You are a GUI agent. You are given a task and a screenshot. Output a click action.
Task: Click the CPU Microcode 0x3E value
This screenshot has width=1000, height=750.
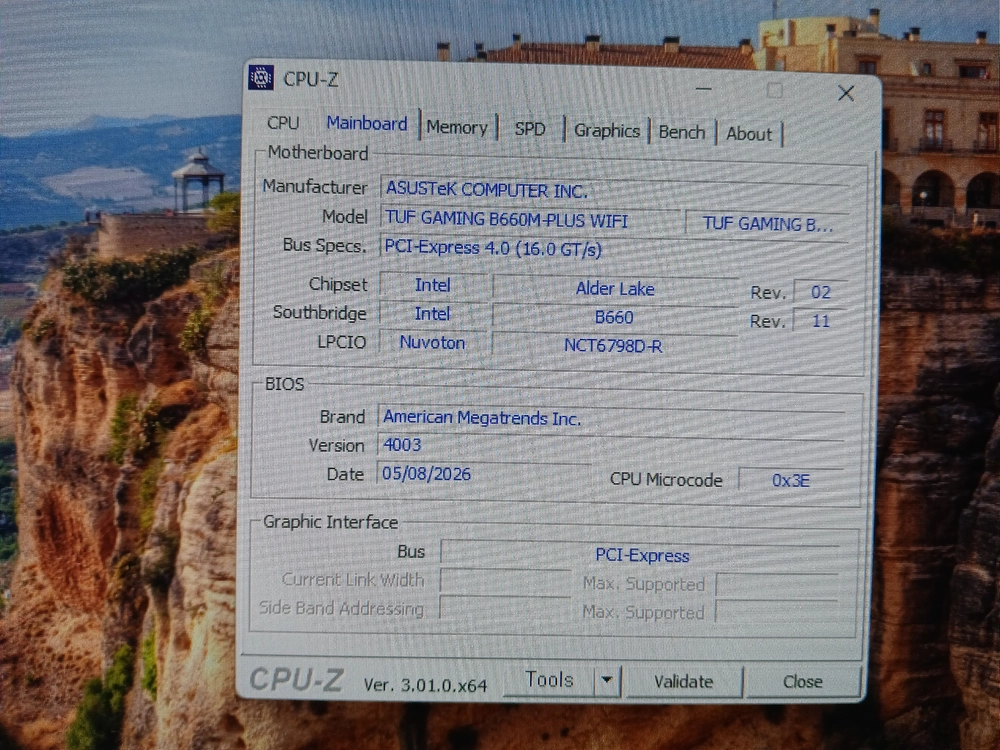coord(791,480)
